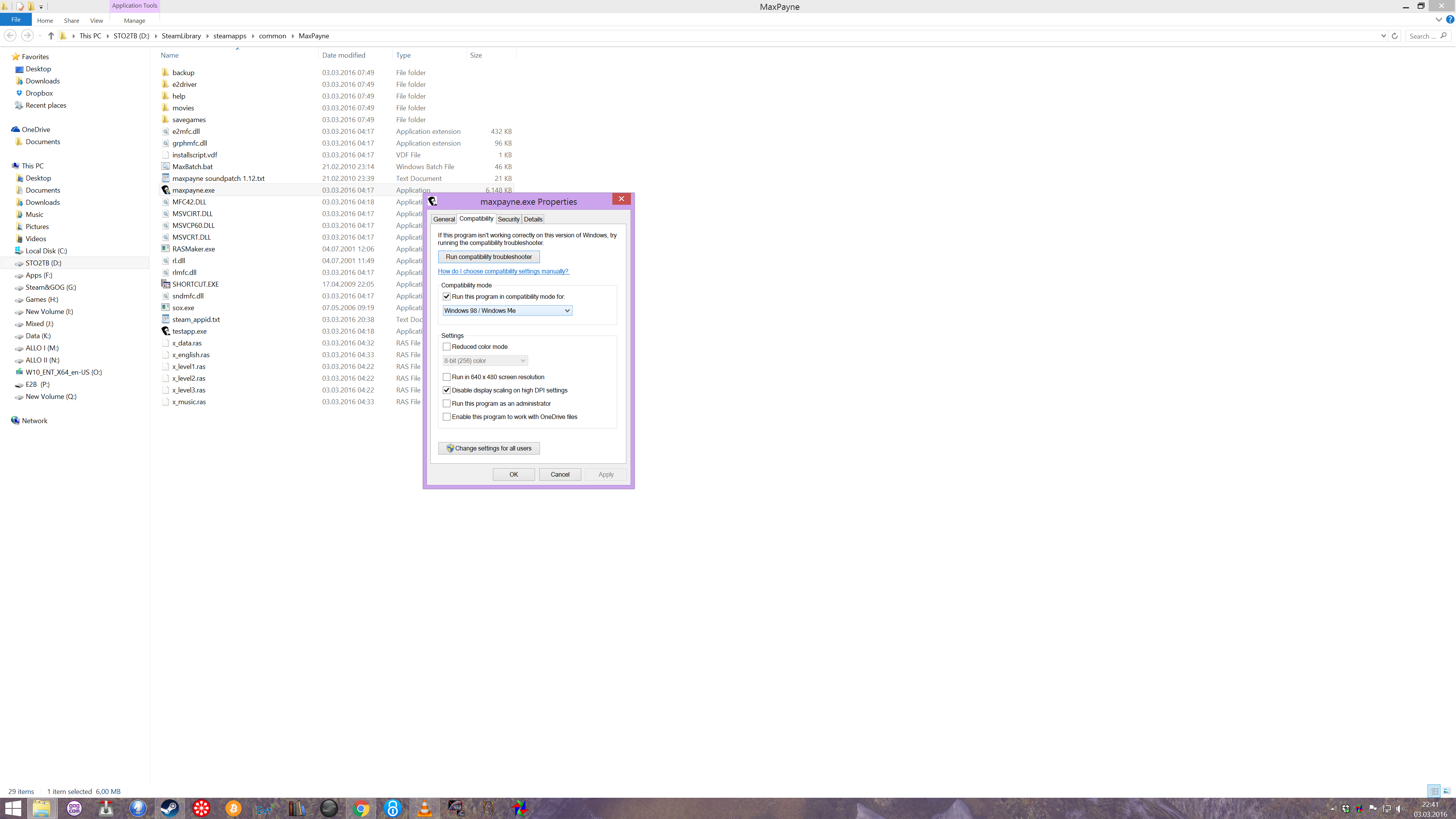The image size is (1456, 819).
Task: Launch GOG.com from the taskbar
Action: click(x=74, y=808)
